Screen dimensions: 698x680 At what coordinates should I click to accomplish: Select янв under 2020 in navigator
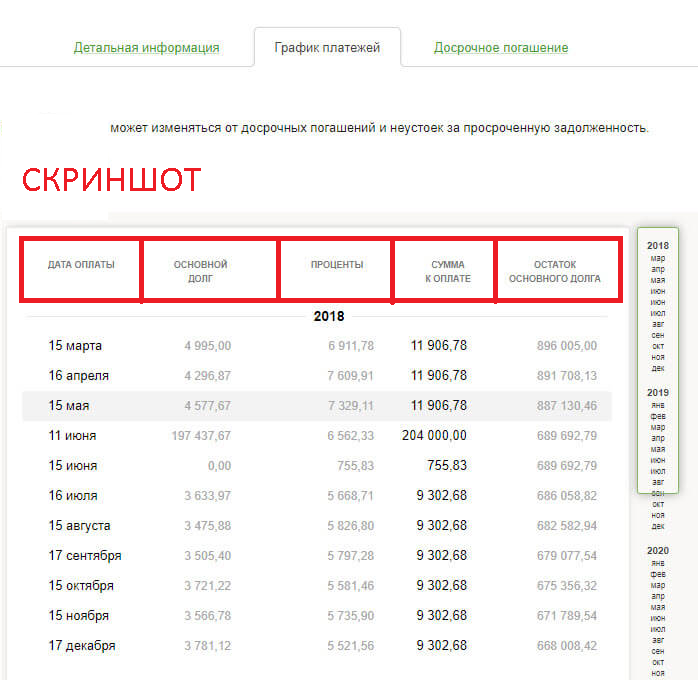(x=657, y=563)
